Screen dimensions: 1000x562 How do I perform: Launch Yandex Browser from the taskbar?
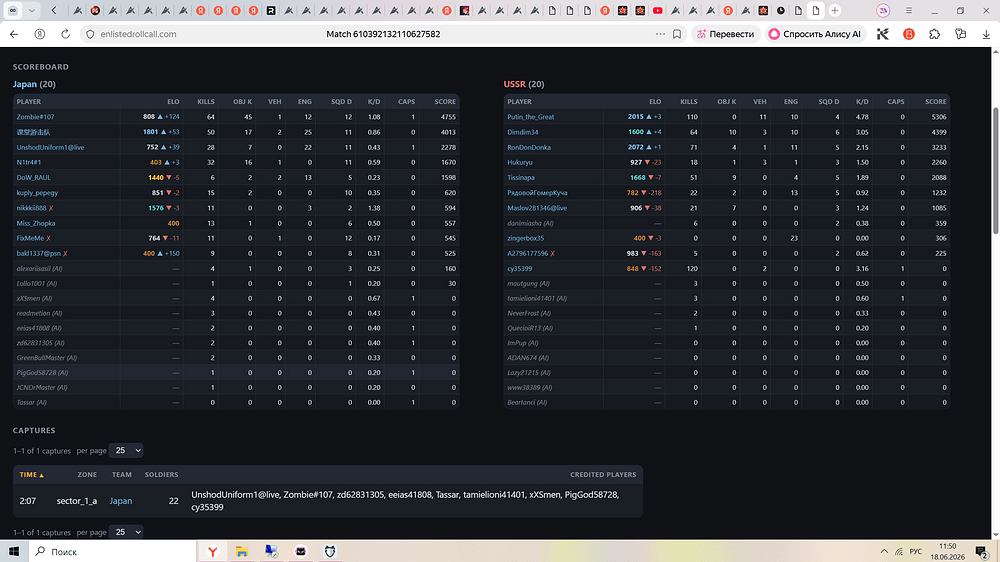[x=212, y=552]
